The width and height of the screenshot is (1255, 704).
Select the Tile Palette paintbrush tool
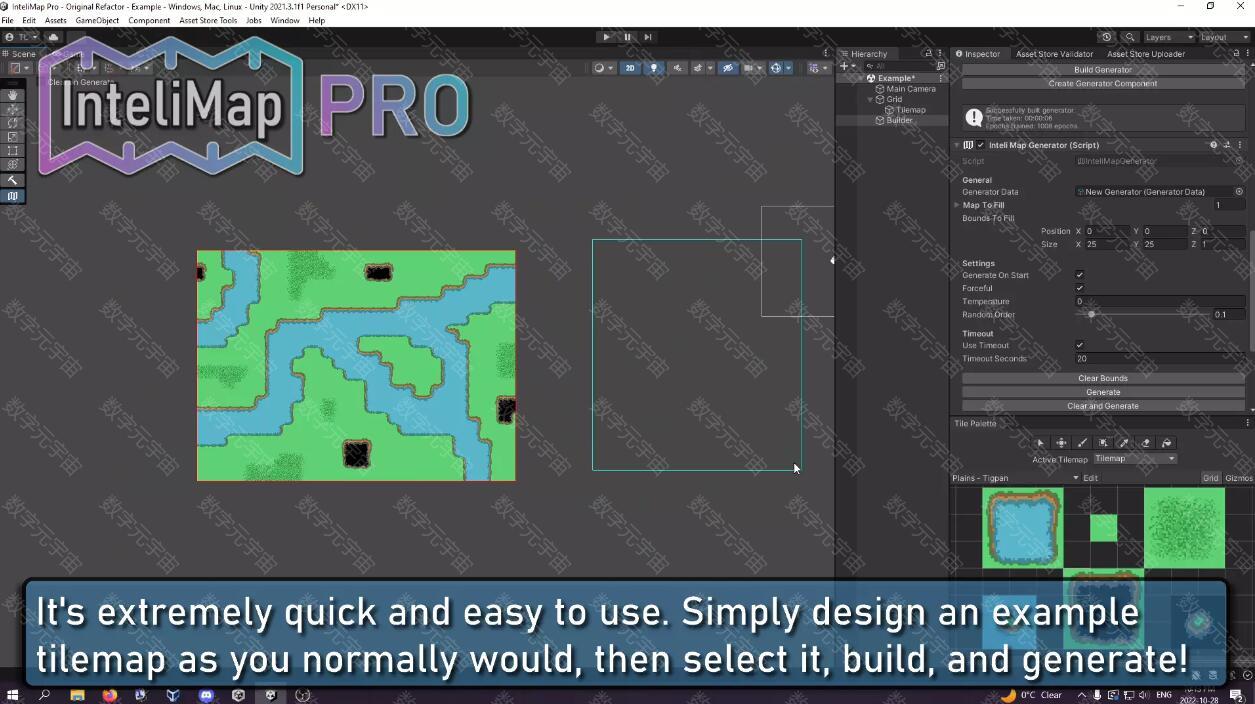tap(1082, 443)
